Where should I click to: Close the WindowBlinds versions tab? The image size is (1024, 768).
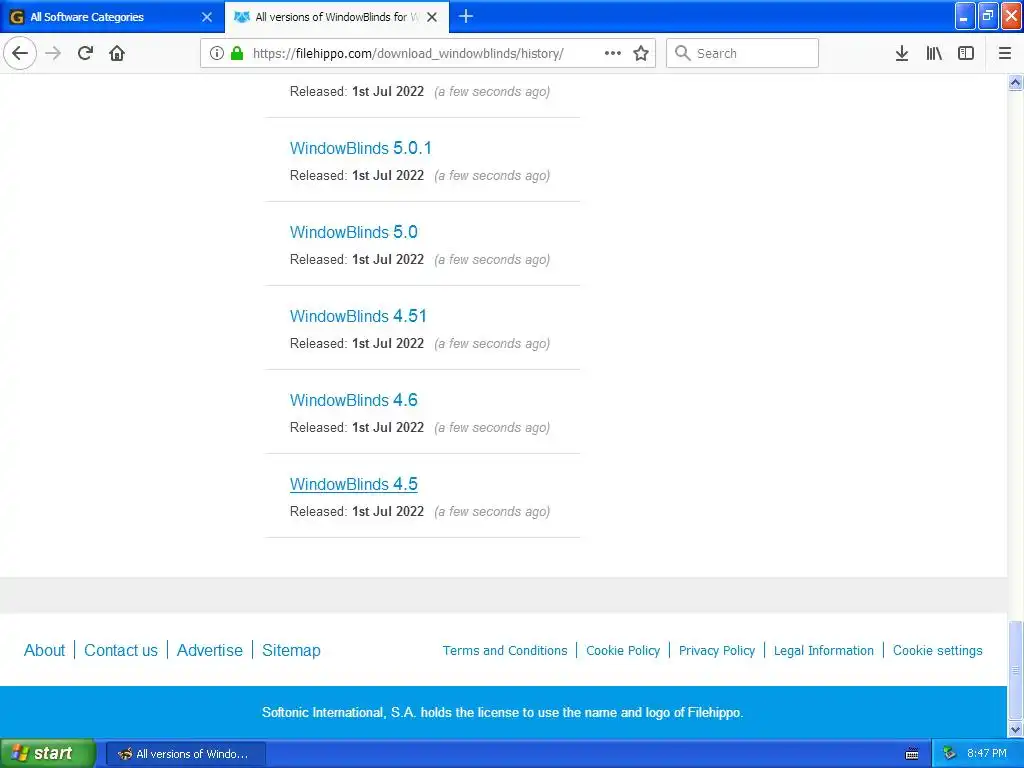432,17
